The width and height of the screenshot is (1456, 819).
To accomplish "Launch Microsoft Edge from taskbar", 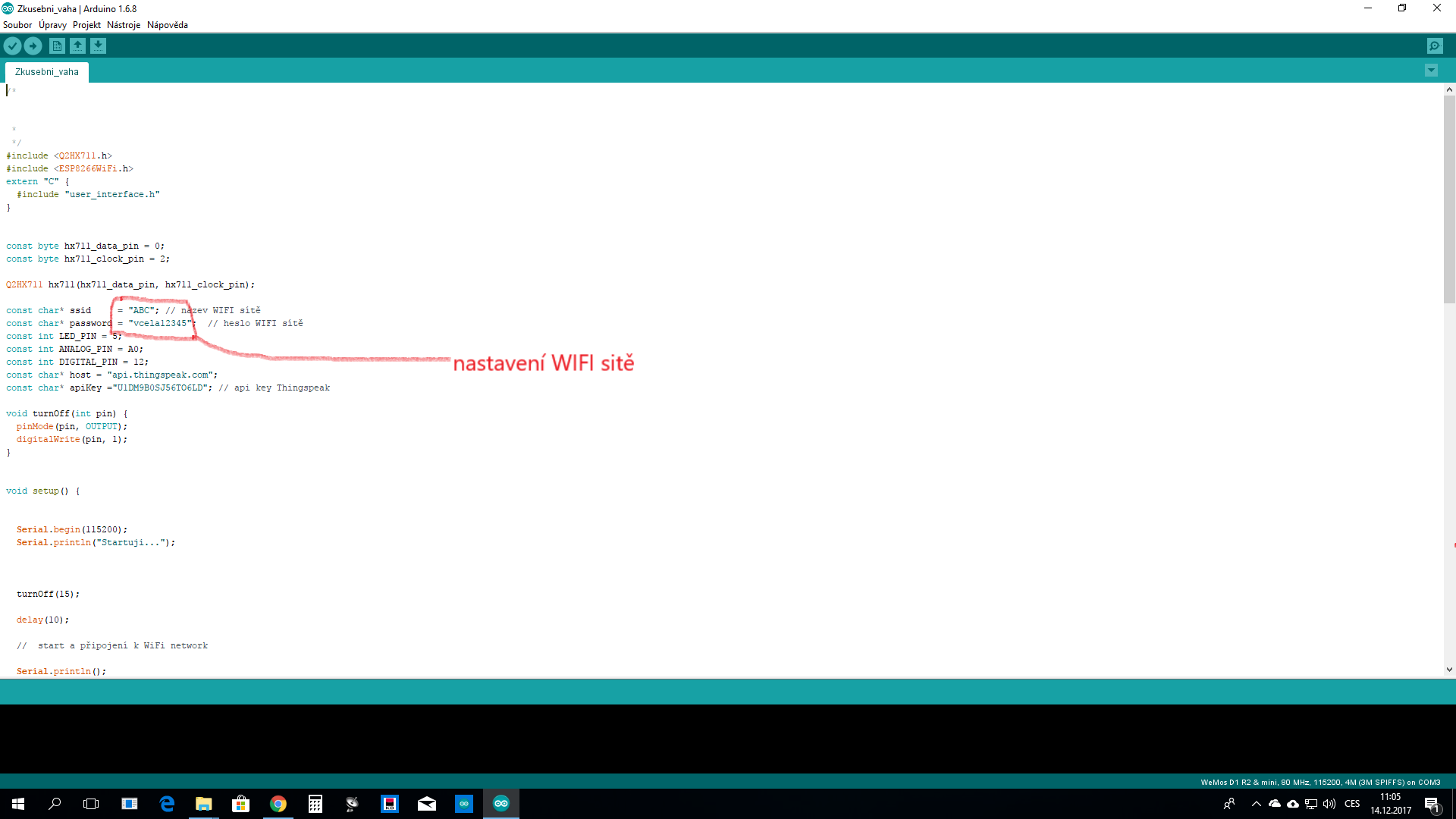I will (167, 804).
